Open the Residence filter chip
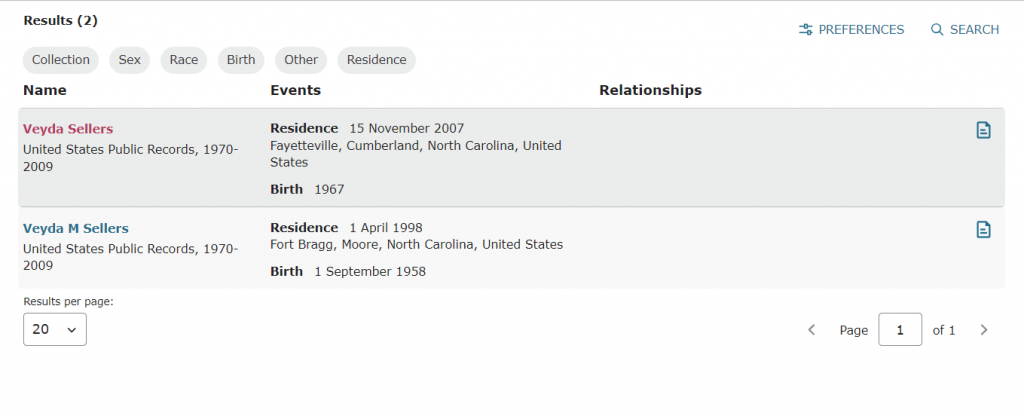The width and height of the screenshot is (1024, 416). [x=376, y=60]
